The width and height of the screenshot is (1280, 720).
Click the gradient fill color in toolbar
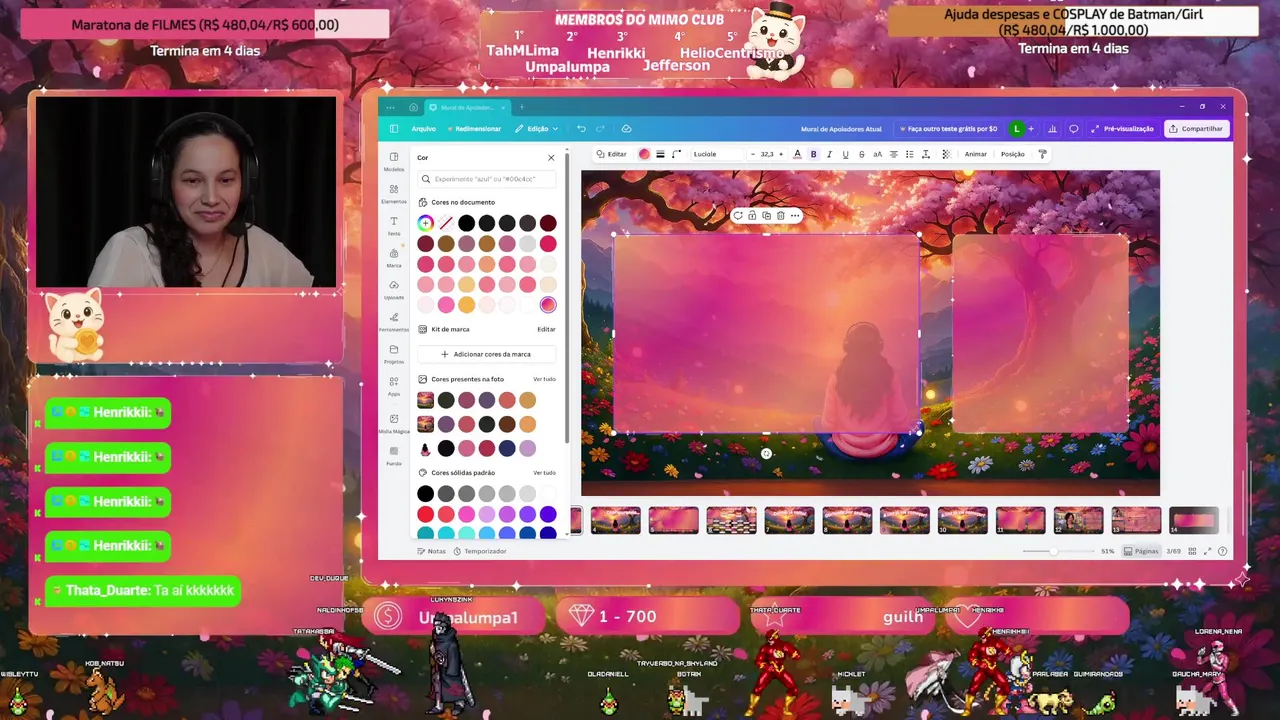(x=644, y=154)
